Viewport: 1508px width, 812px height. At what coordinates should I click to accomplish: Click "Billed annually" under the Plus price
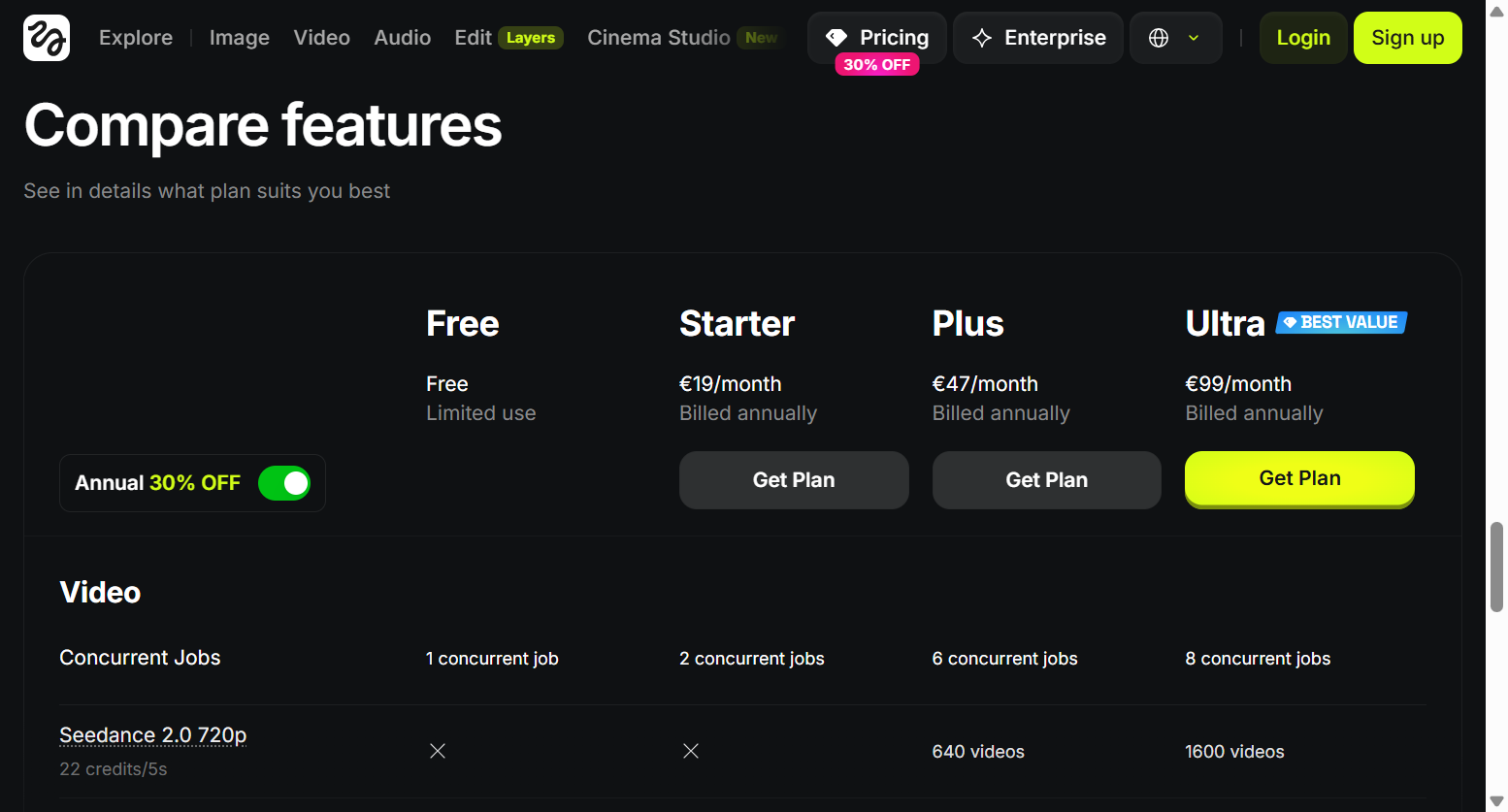coord(1001,413)
